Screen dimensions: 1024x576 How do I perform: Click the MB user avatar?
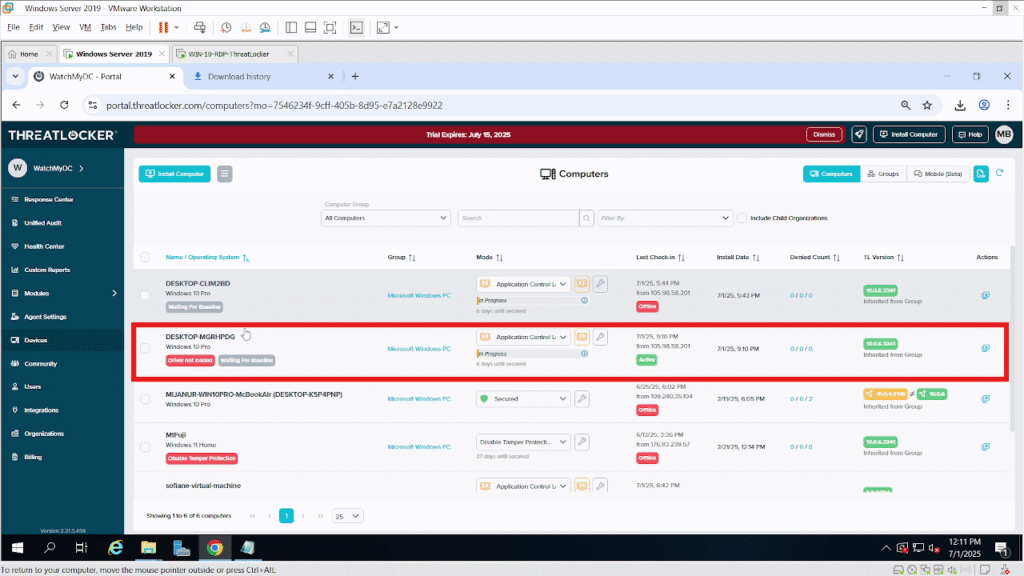[x=1004, y=135]
